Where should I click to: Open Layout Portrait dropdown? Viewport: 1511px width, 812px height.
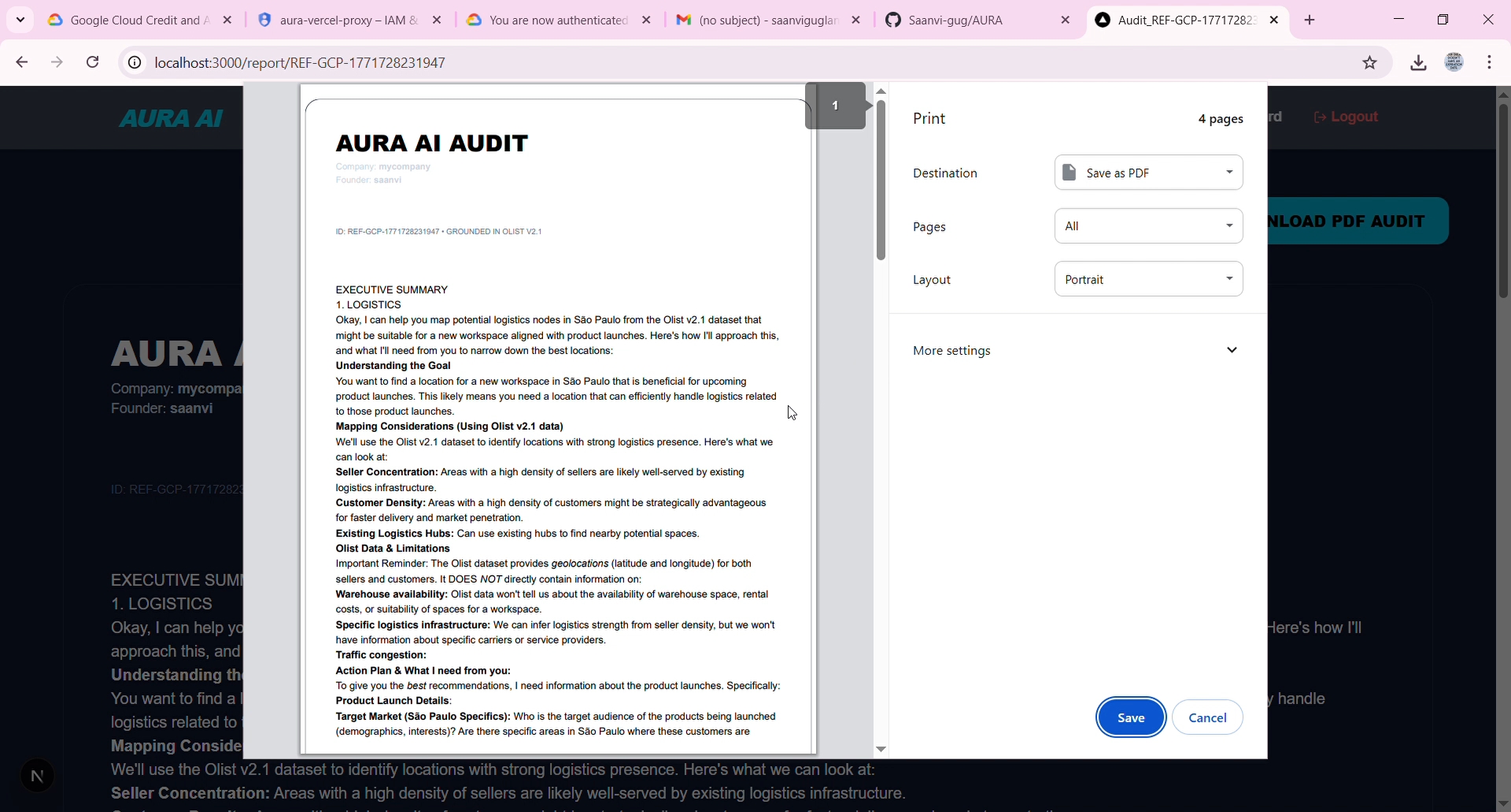pyautogui.click(x=1148, y=279)
